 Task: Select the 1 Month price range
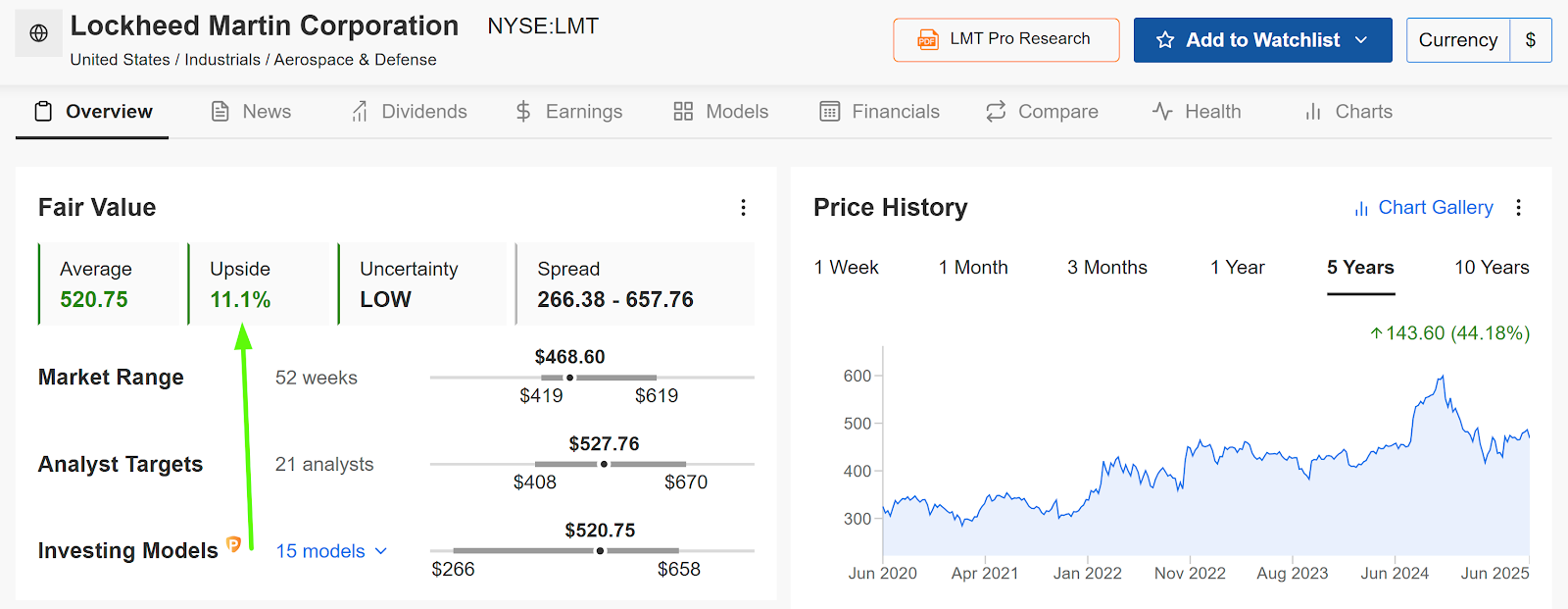click(x=973, y=268)
